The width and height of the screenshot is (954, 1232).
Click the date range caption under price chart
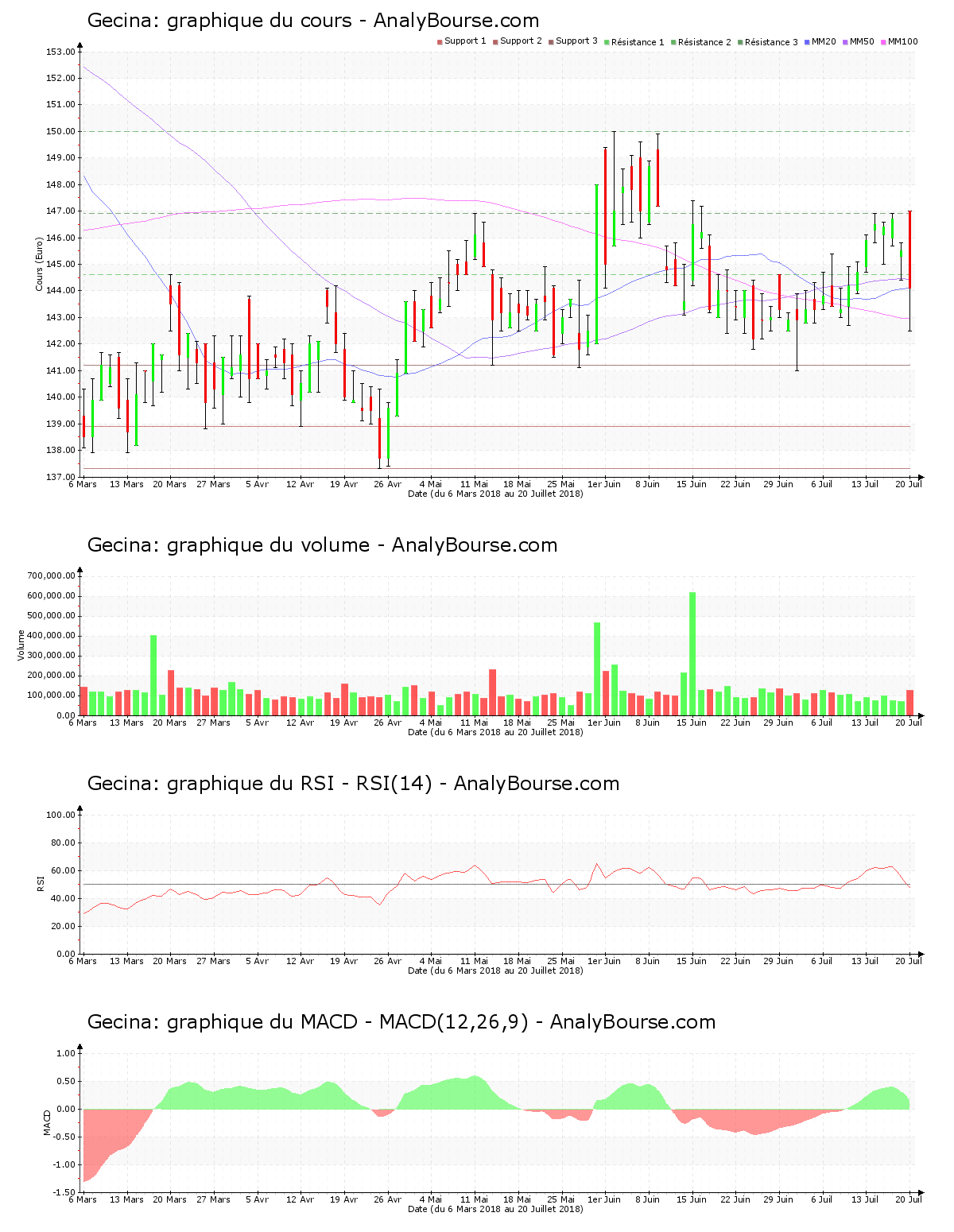(495, 494)
